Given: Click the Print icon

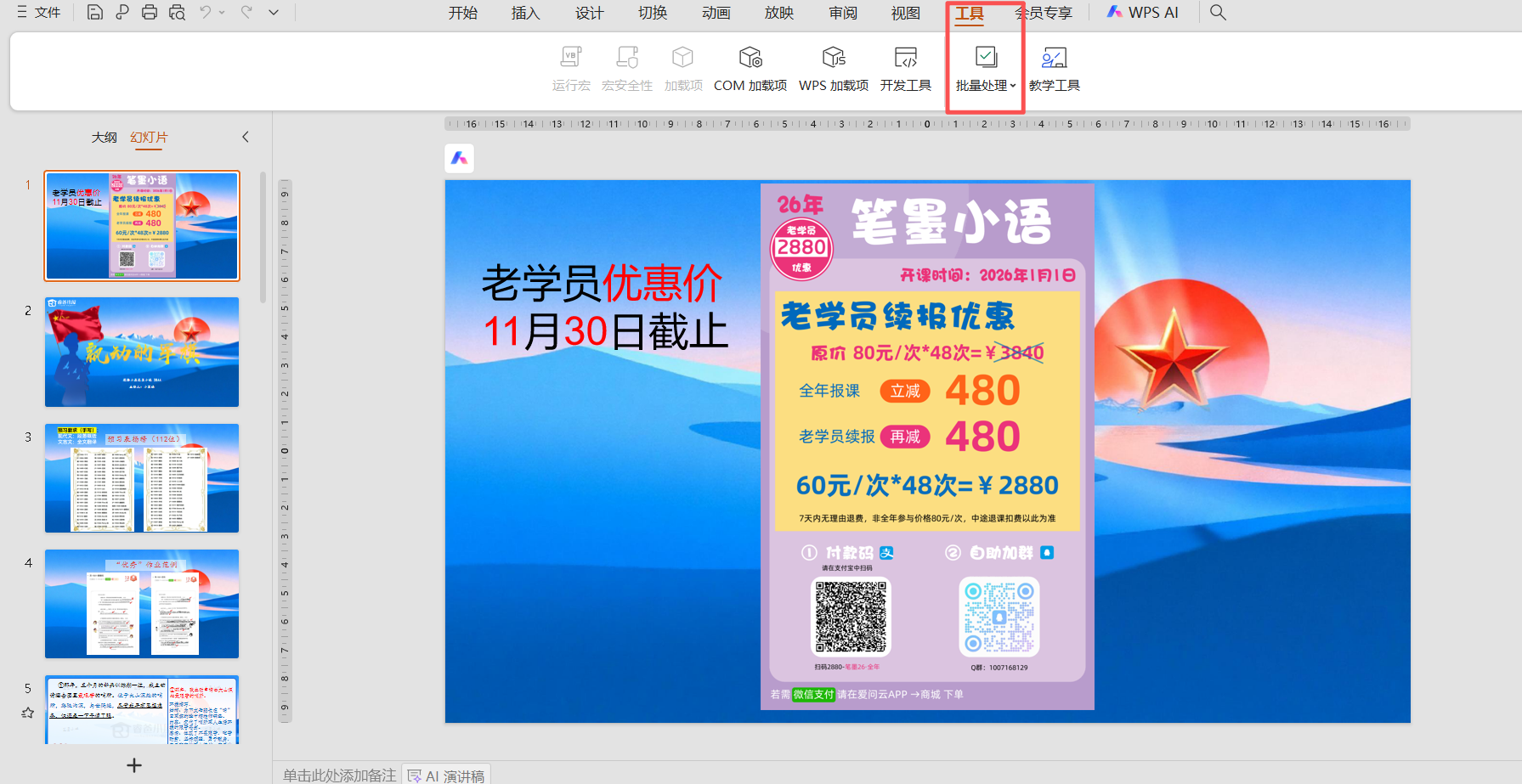Looking at the screenshot, I should coord(150,13).
